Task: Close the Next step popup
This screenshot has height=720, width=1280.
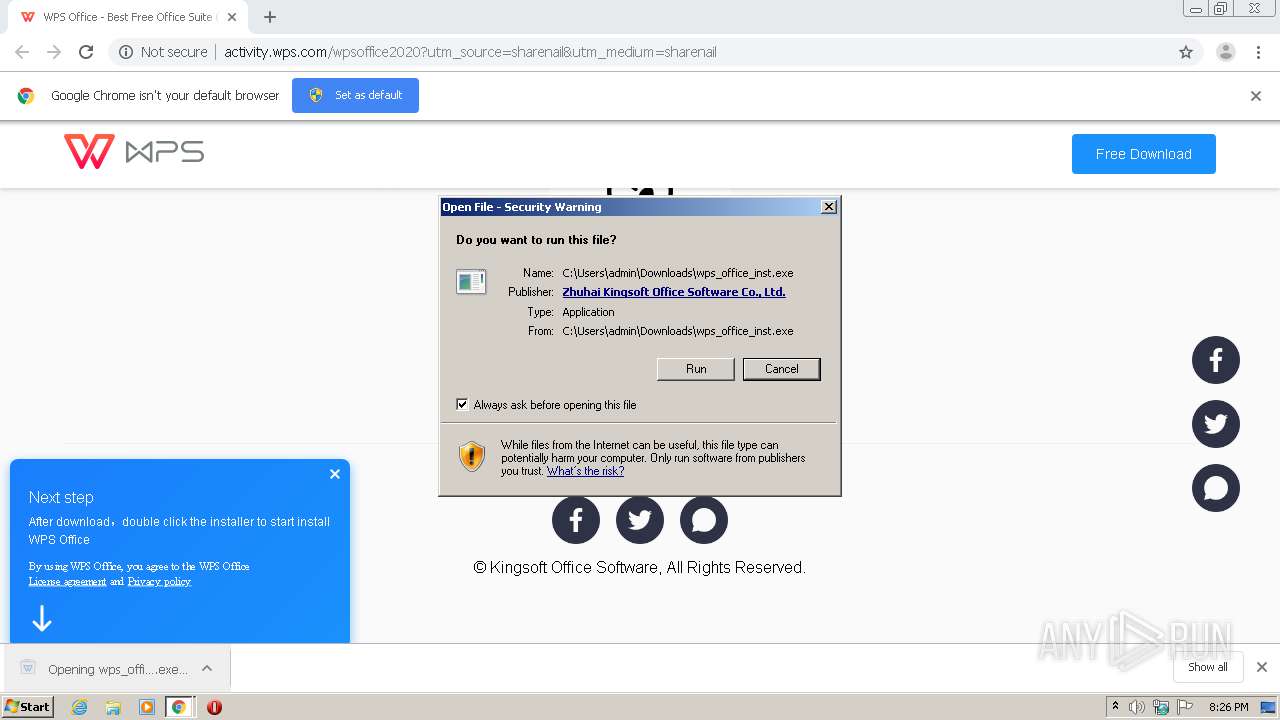Action: pyautogui.click(x=335, y=474)
